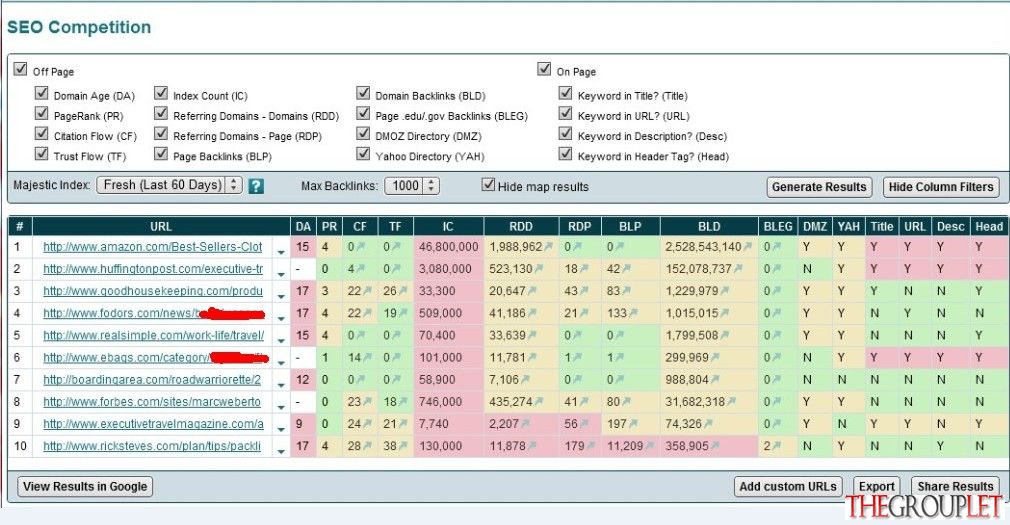Toggle the On Page checkbox
This screenshot has width=1010, height=525.
point(544,69)
